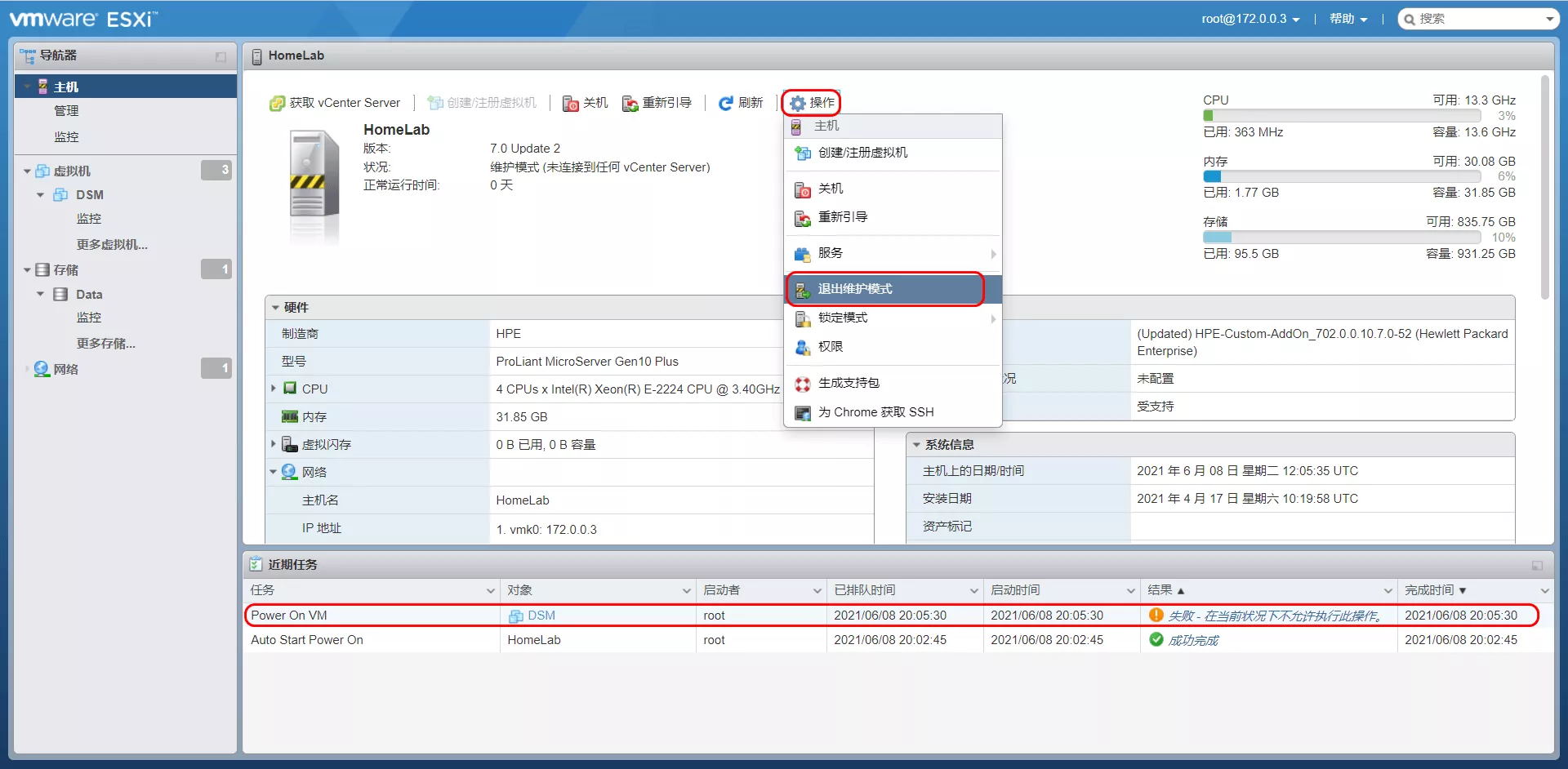Image resolution: width=1568 pixels, height=769 pixels.
Task: Select Generate support bundle lifebuoy icon
Action: click(803, 384)
